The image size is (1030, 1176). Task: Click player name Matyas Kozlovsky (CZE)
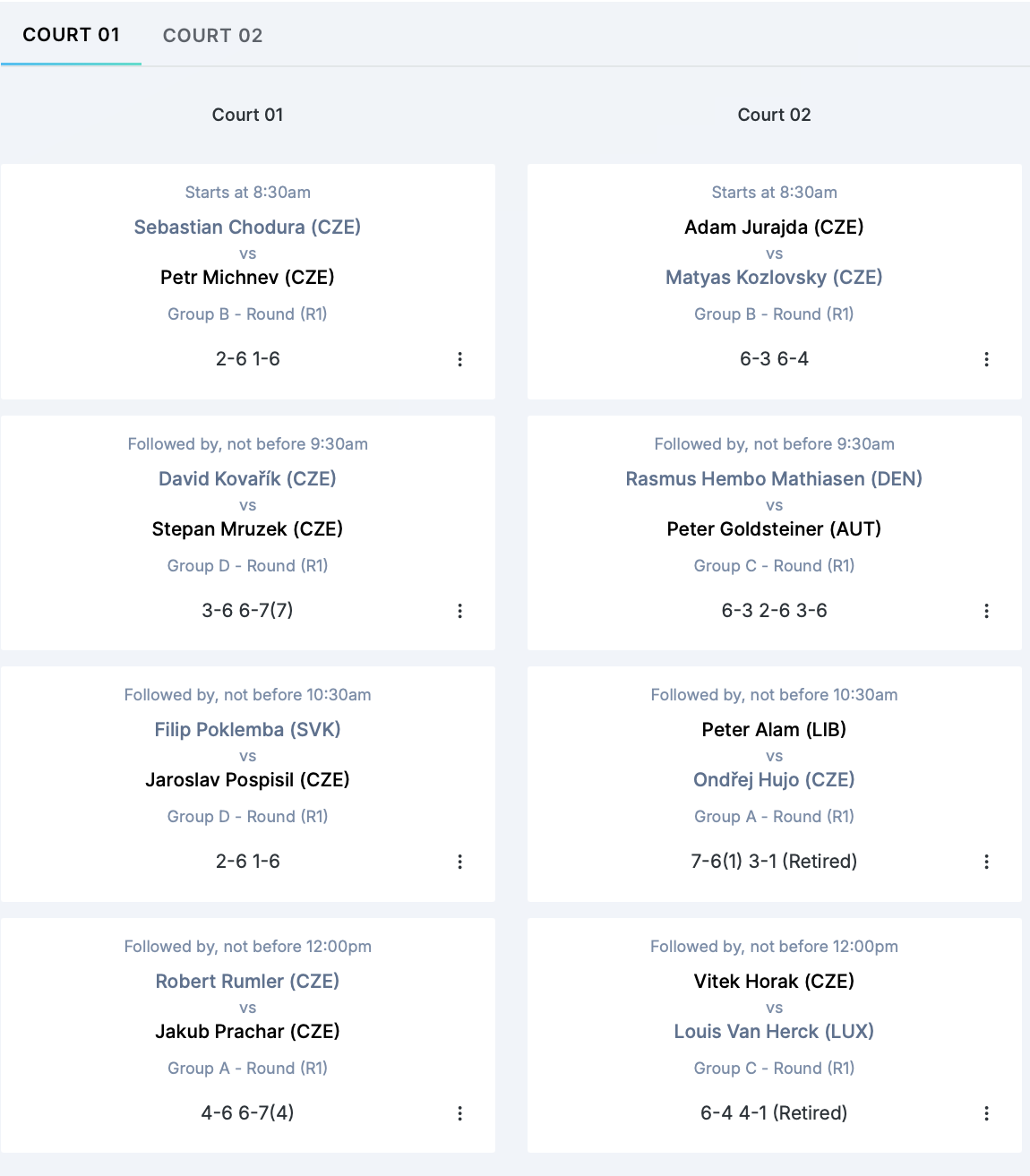click(x=774, y=278)
